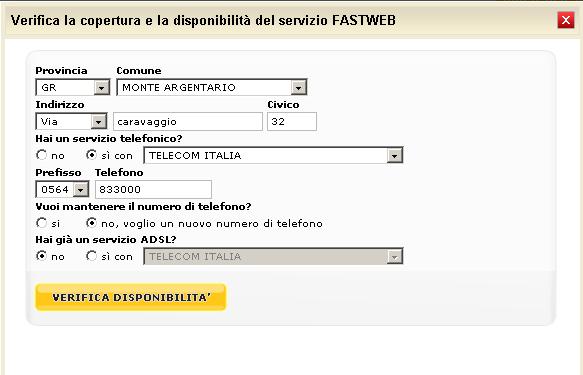Select 'no' for servizio ADSL
Image resolution: width=583 pixels, height=375 pixels.
41,256
